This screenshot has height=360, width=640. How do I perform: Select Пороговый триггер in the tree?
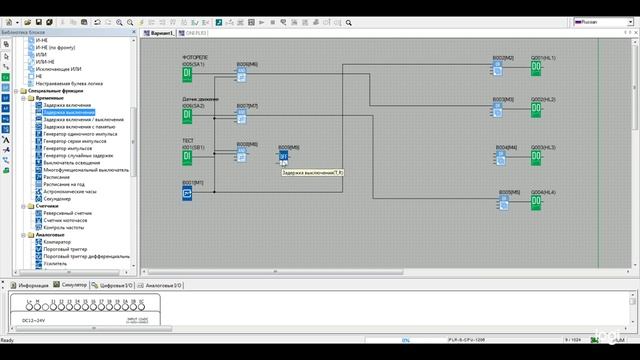[65, 249]
